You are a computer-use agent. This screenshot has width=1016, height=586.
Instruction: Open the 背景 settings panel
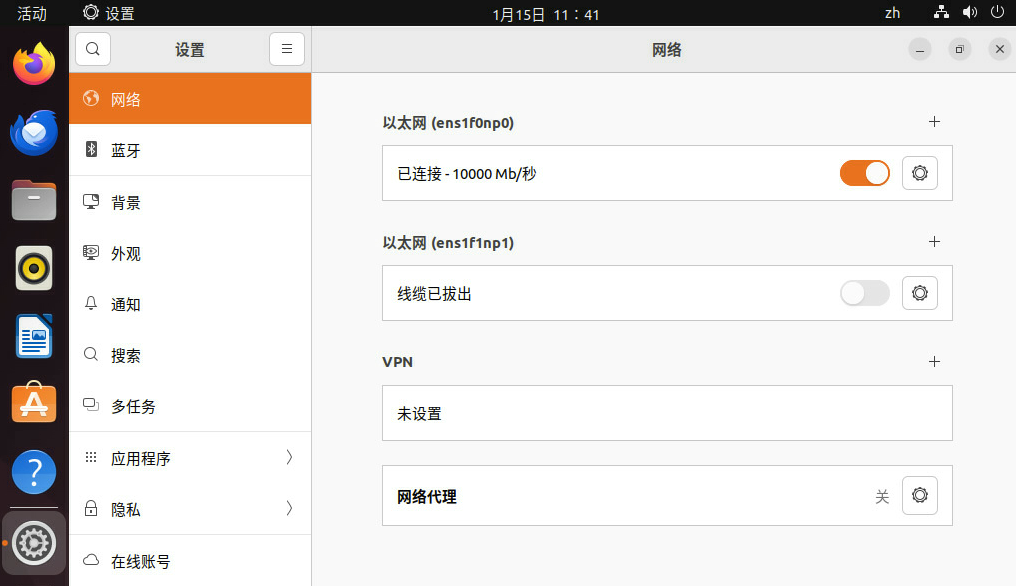tap(190, 202)
